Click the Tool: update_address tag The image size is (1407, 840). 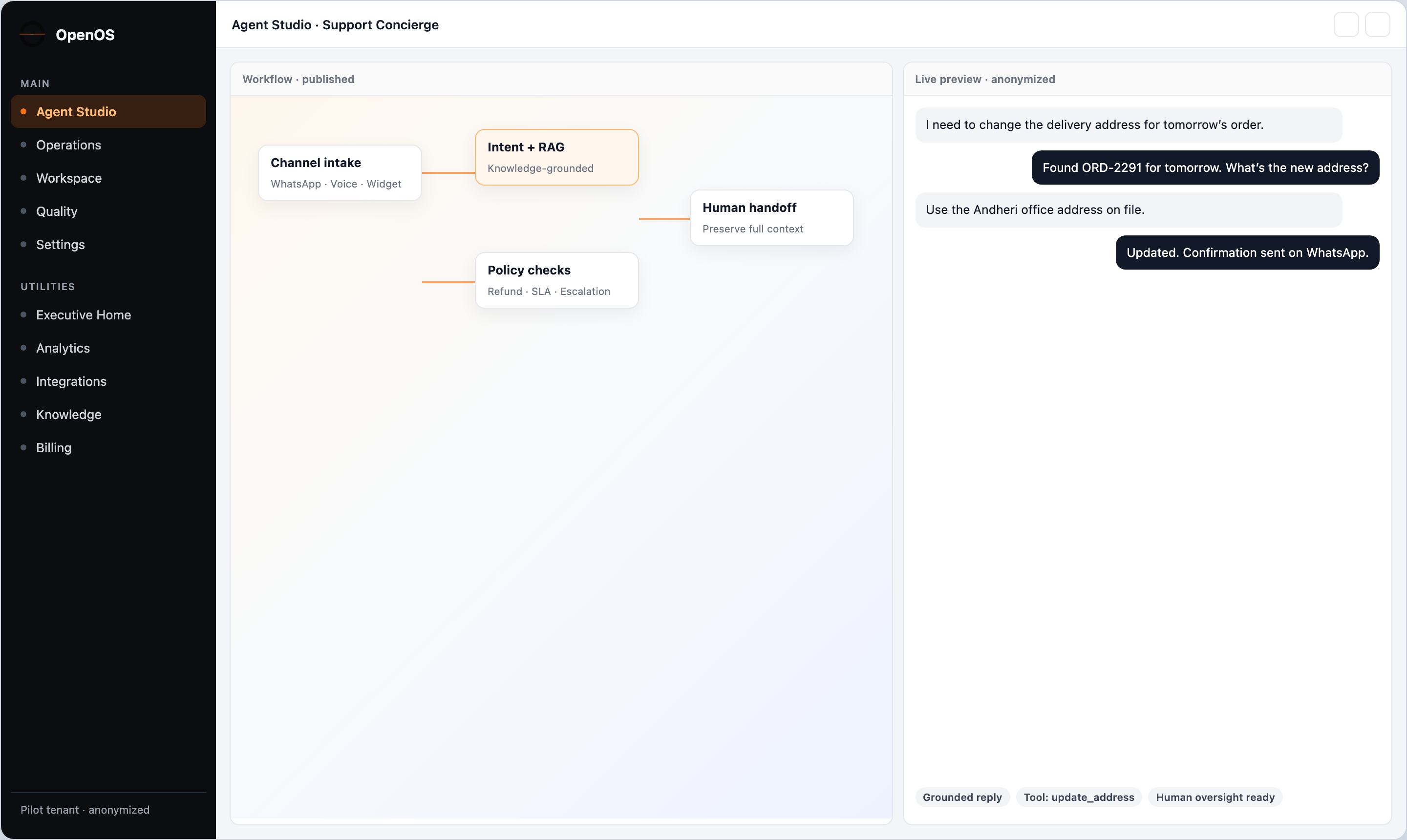coord(1079,797)
